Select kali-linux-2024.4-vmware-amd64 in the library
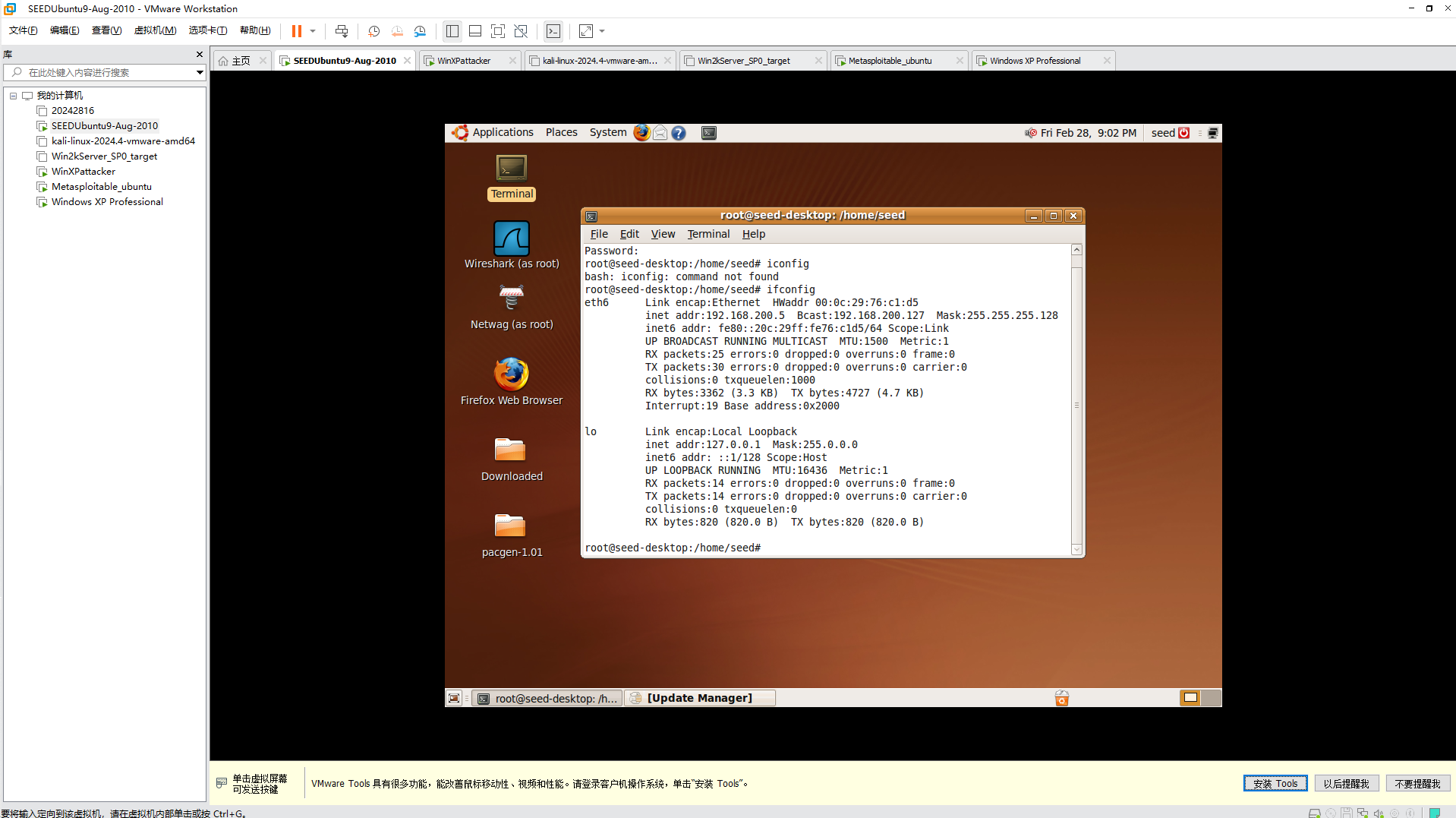The height and width of the screenshot is (818, 1456). 123,141
